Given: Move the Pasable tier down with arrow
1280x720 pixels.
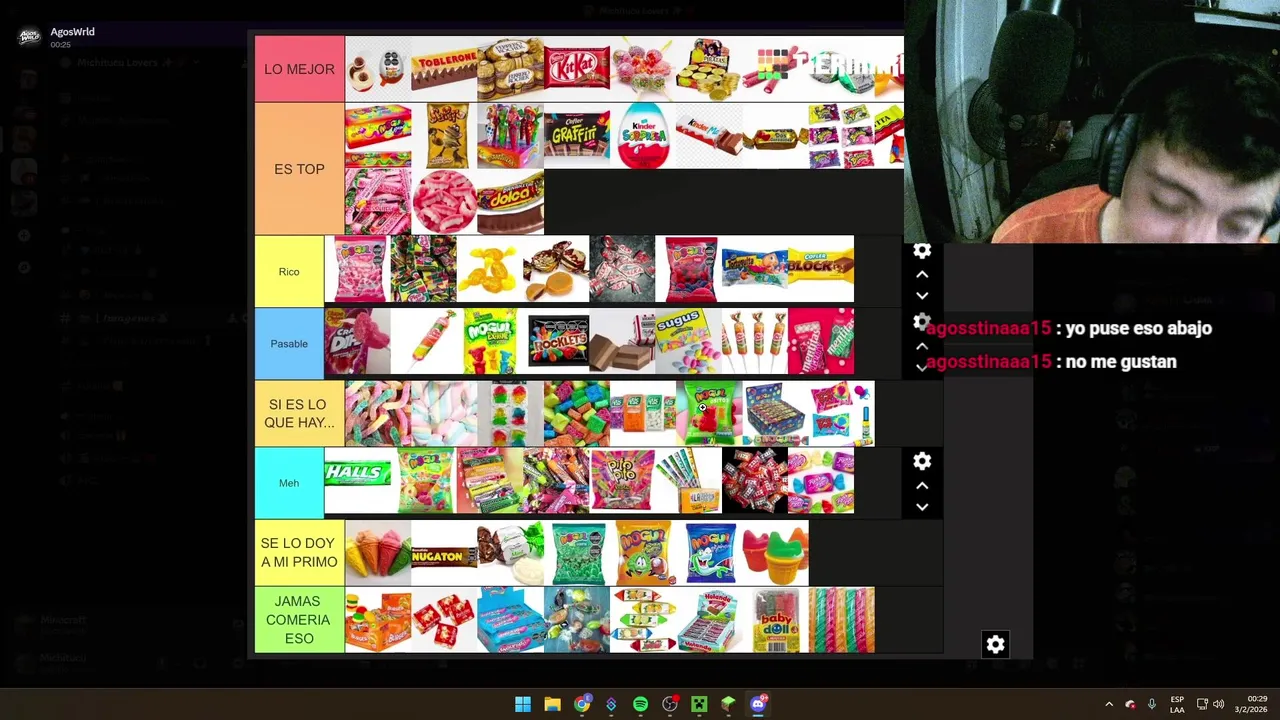Looking at the screenshot, I should coord(922,368).
